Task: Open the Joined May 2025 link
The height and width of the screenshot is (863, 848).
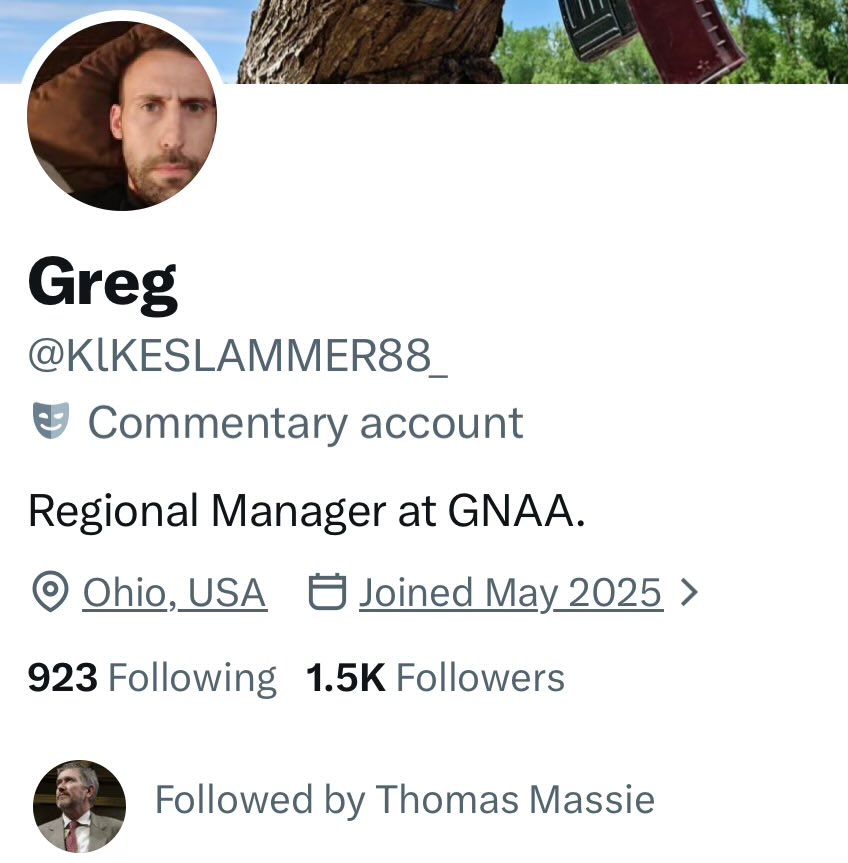Action: (511, 593)
